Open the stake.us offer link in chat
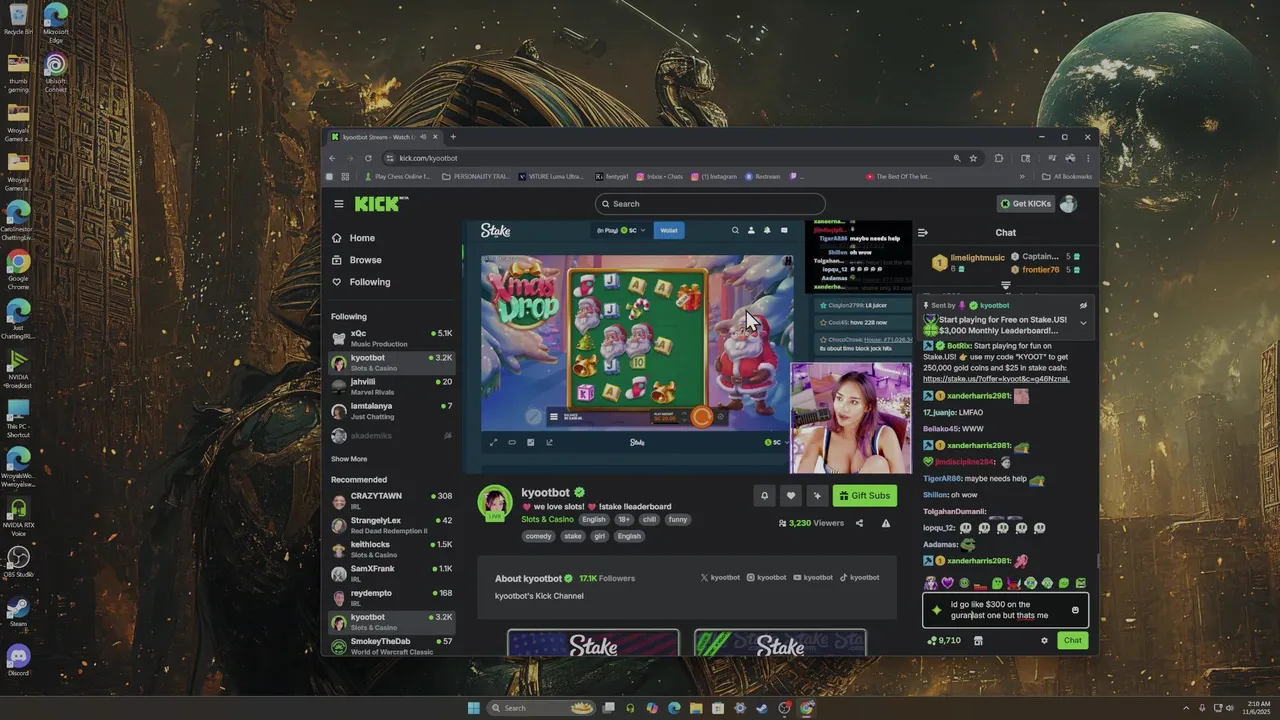The width and height of the screenshot is (1280, 720). coord(996,379)
